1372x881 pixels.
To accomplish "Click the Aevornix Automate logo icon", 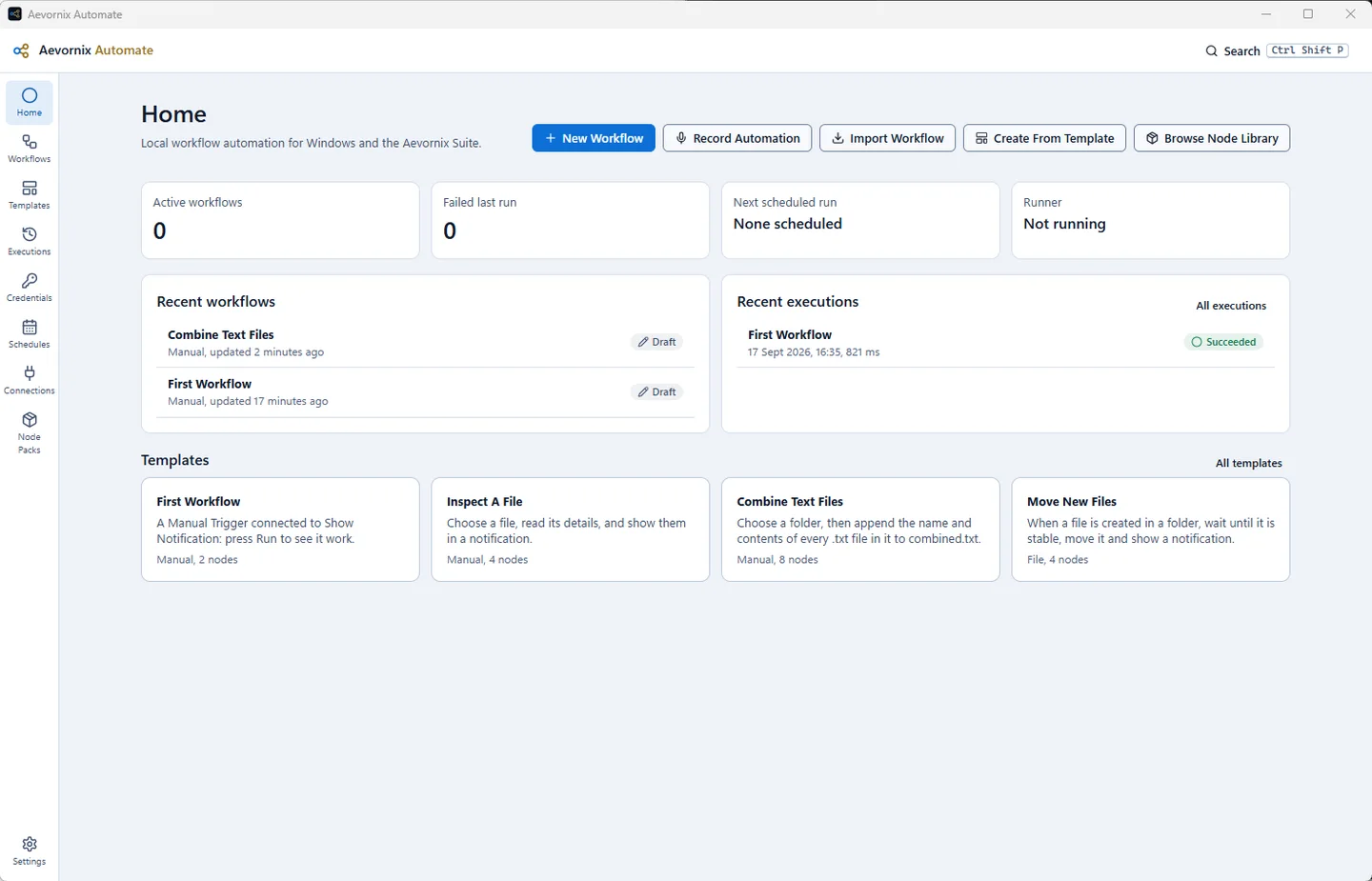I will pyautogui.click(x=21, y=50).
